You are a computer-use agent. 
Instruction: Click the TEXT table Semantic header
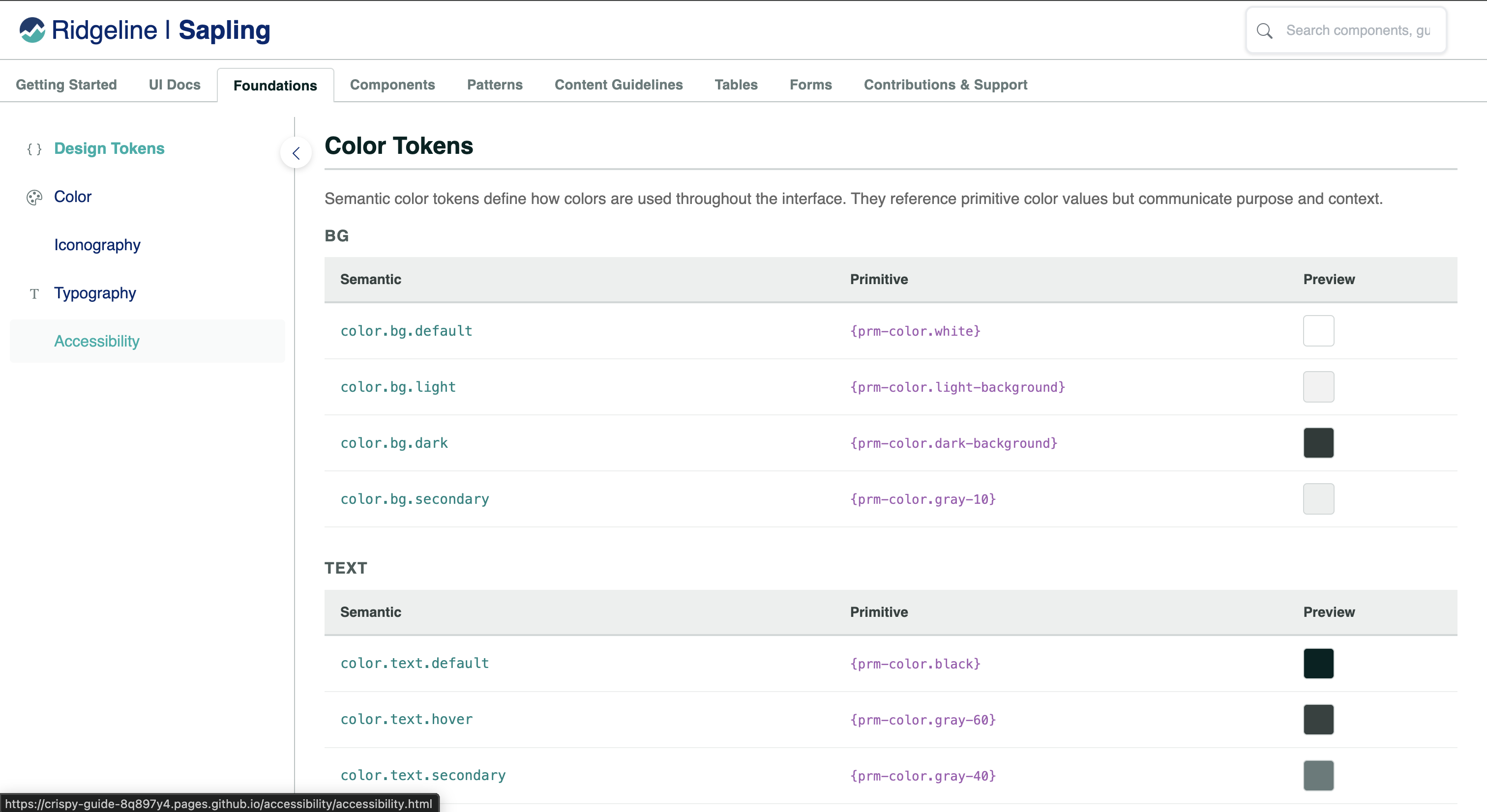[x=371, y=612]
